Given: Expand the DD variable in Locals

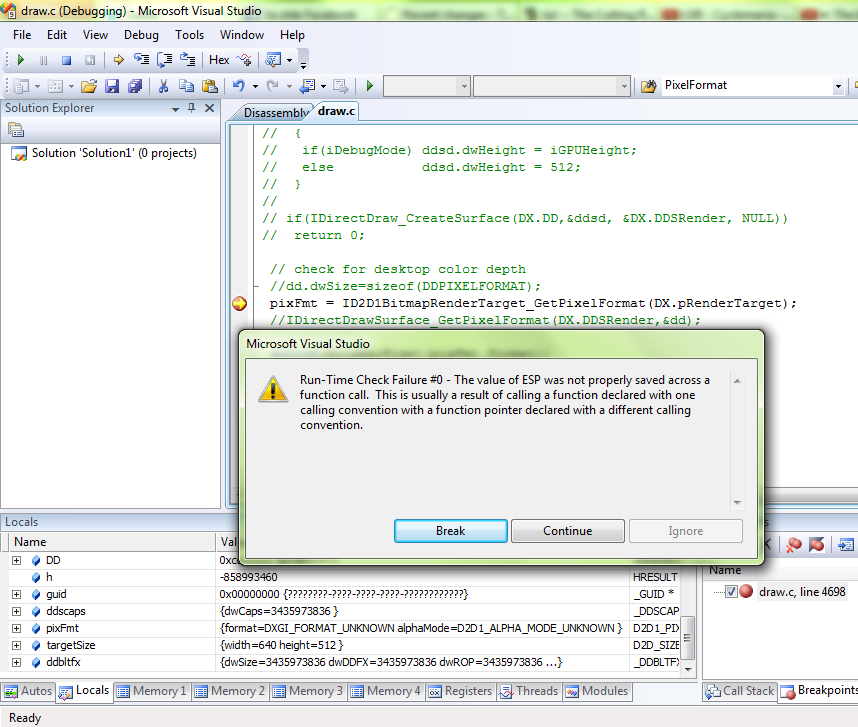Looking at the screenshot, I should 16,560.
